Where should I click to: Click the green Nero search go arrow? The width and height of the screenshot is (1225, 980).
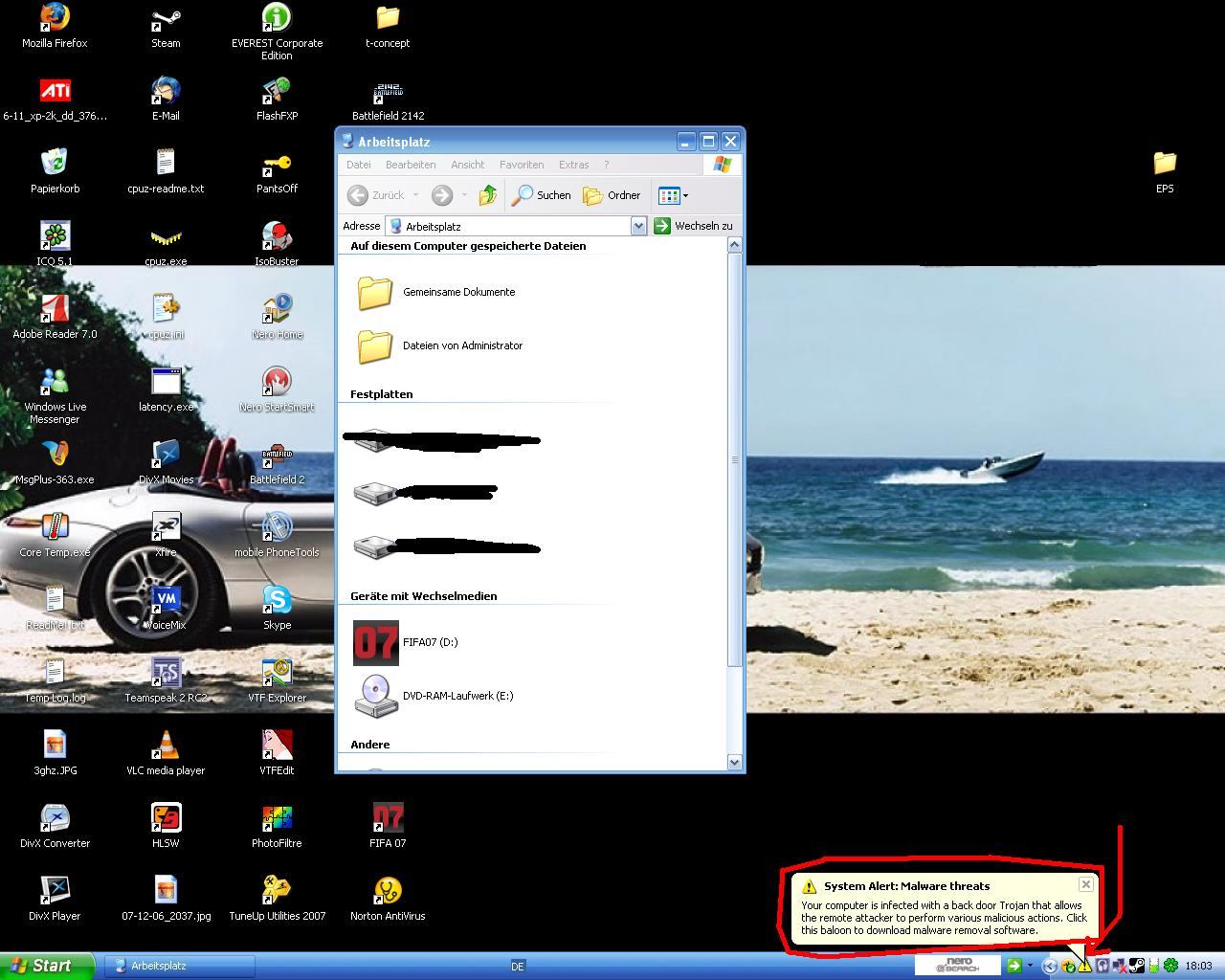point(1014,966)
